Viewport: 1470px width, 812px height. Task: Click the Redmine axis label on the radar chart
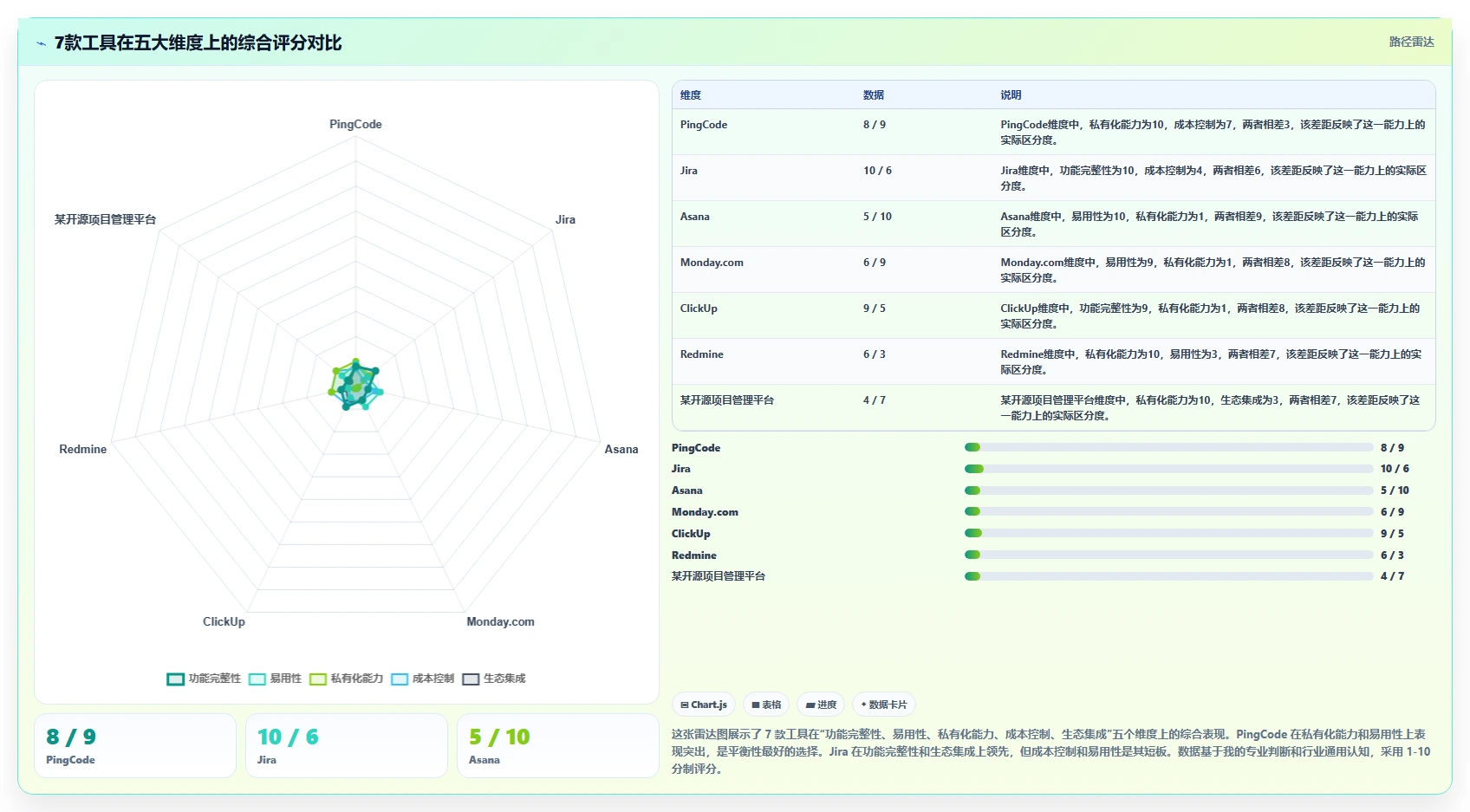coord(82,450)
